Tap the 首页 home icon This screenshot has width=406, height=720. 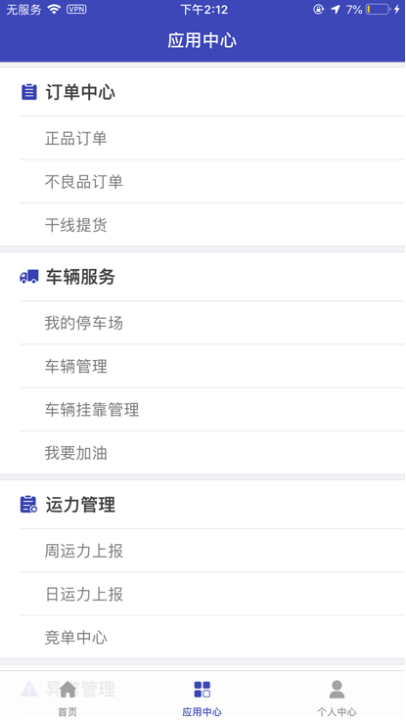coord(68,689)
